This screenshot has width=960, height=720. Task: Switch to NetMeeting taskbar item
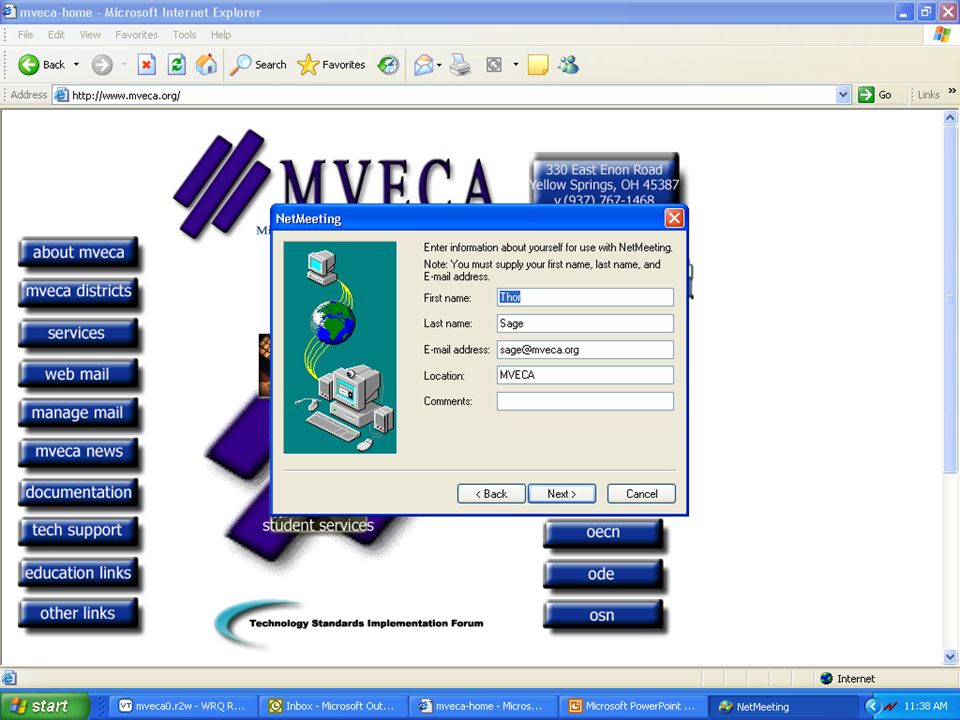(782, 706)
